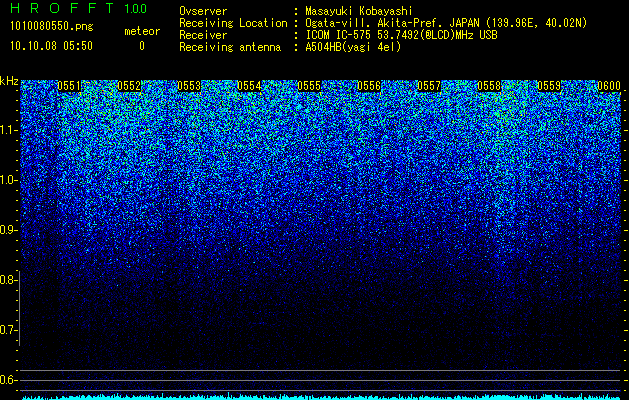Image resolution: width=629 pixels, height=400 pixels.
Task: Click the Receiving antenna label
Action: click(x=230, y=47)
